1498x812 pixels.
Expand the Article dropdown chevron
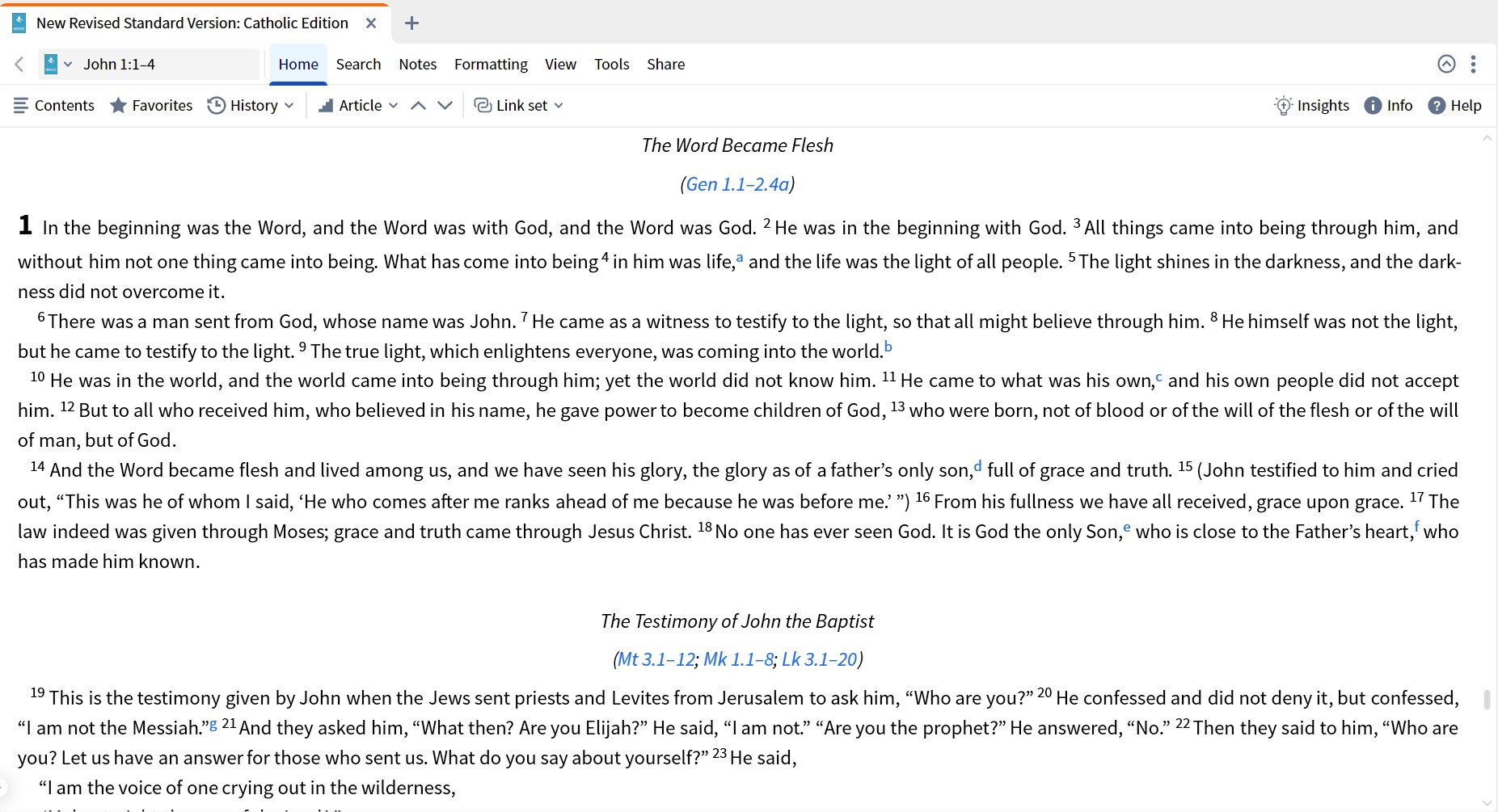pos(394,105)
